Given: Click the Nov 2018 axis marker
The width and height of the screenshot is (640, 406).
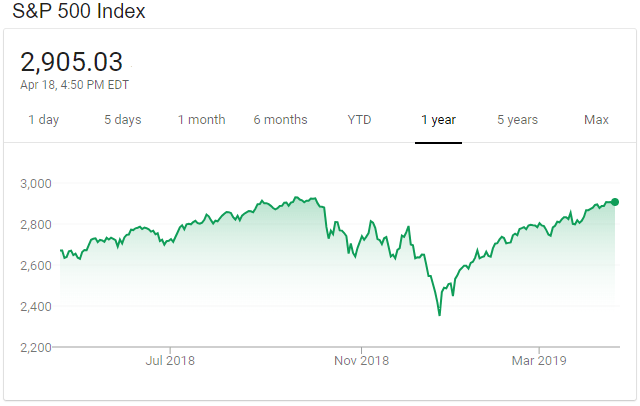Looking at the screenshot, I should 360,361.
